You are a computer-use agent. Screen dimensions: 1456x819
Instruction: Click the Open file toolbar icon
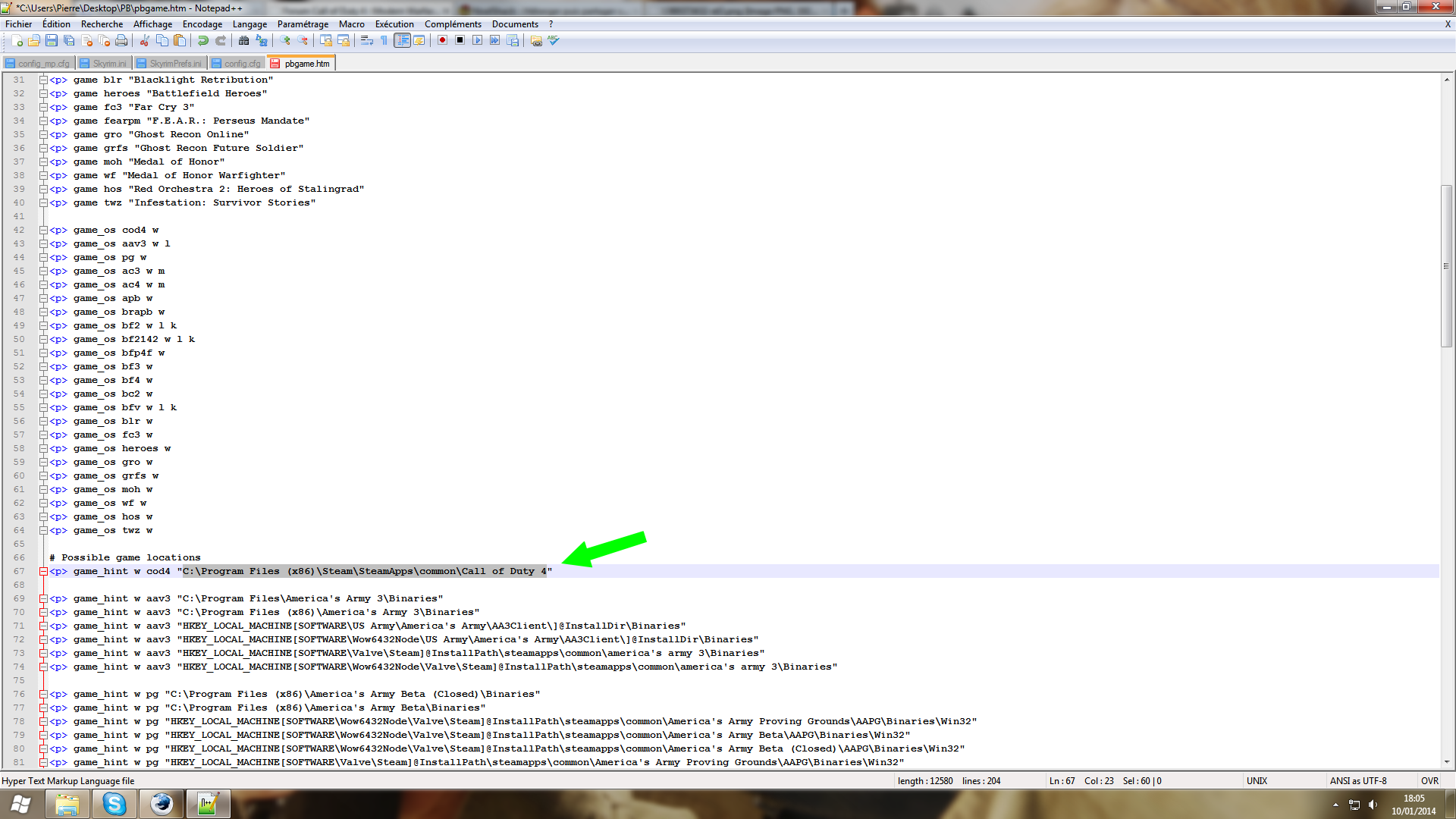34,41
